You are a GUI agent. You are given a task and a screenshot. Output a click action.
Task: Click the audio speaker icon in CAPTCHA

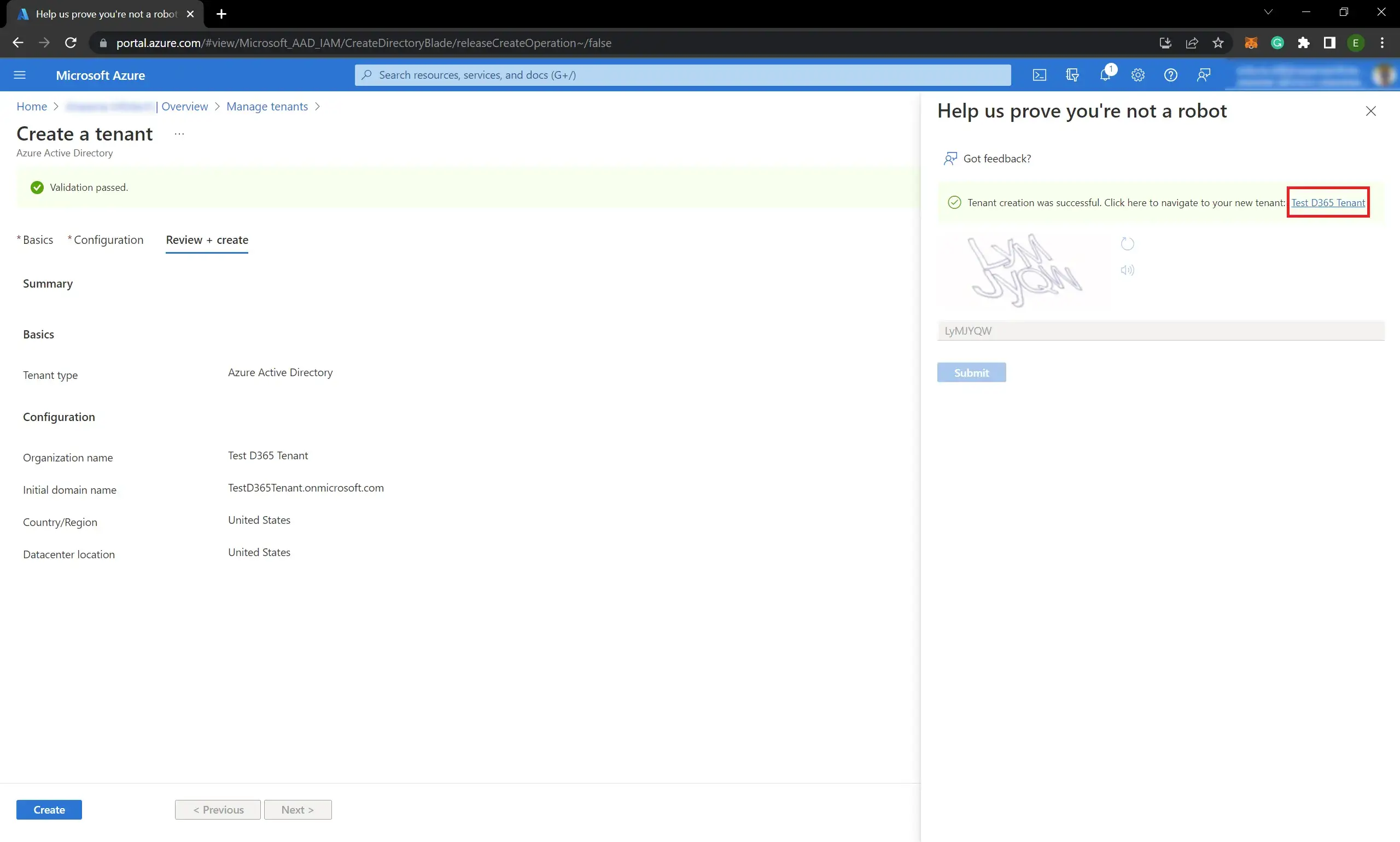[1127, 270]
